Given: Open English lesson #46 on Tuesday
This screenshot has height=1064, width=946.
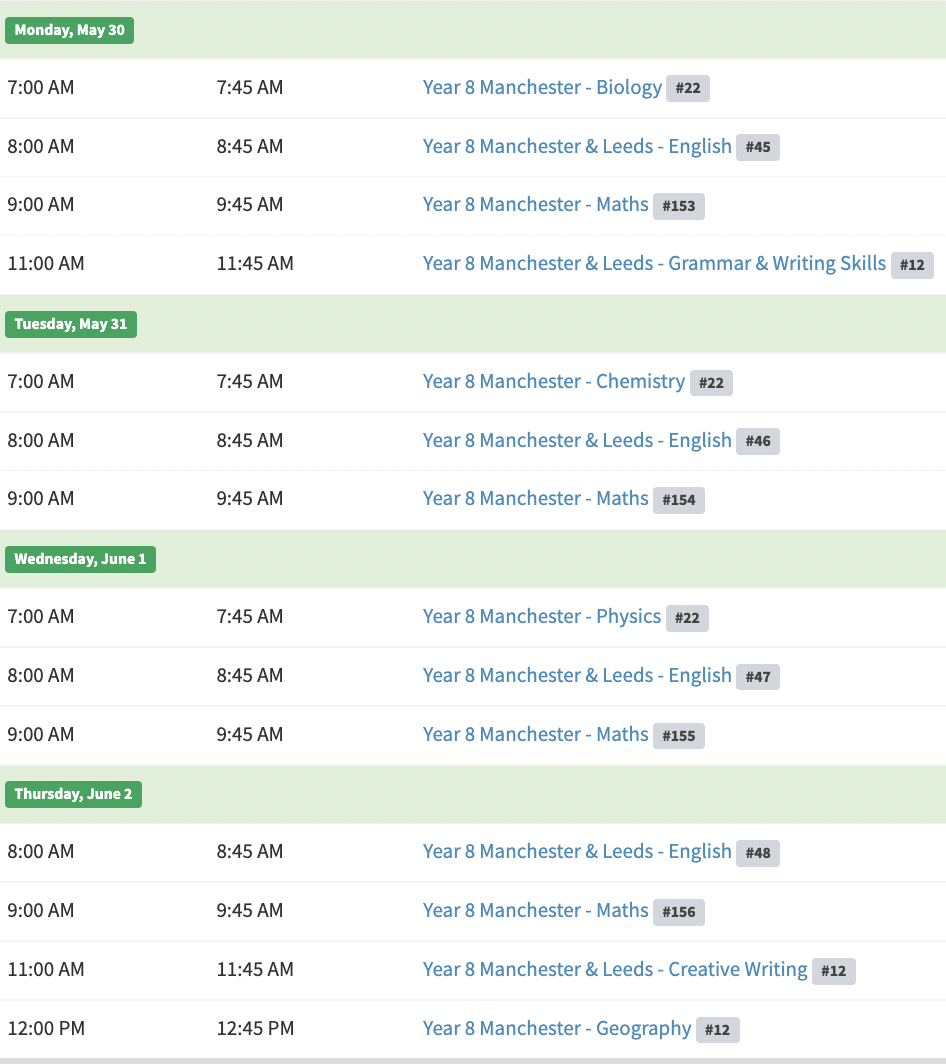Looking at the screenshot, I should 577,440.
